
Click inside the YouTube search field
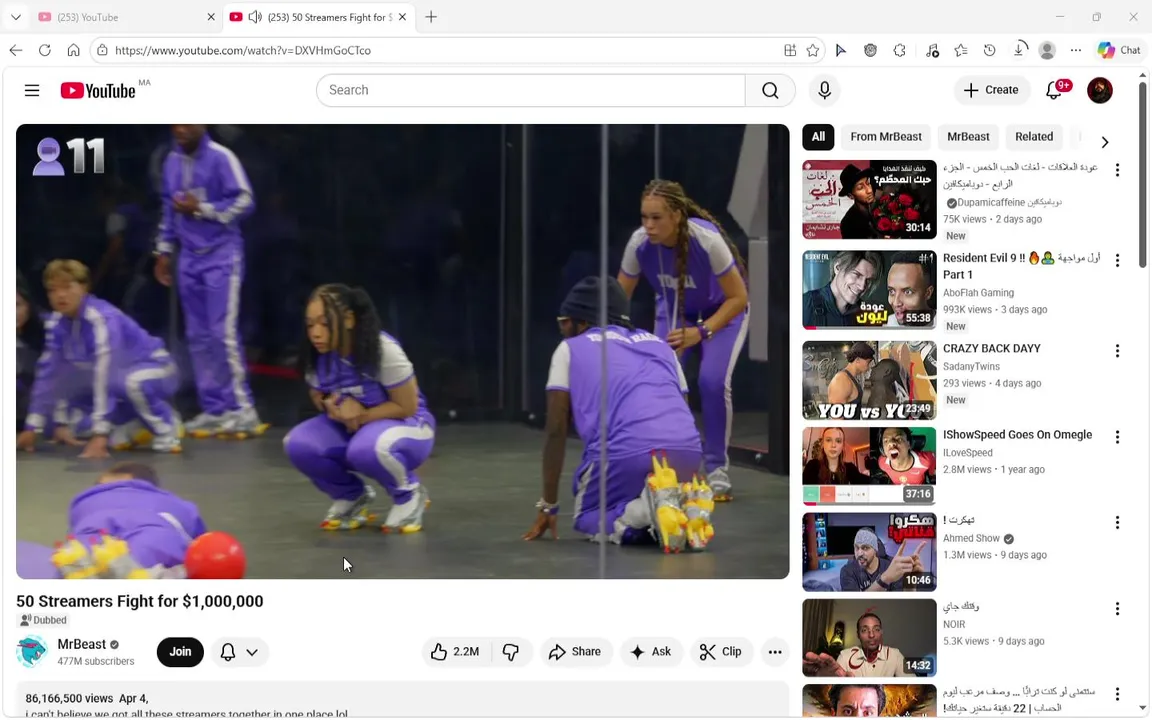(x=530, y=90)
